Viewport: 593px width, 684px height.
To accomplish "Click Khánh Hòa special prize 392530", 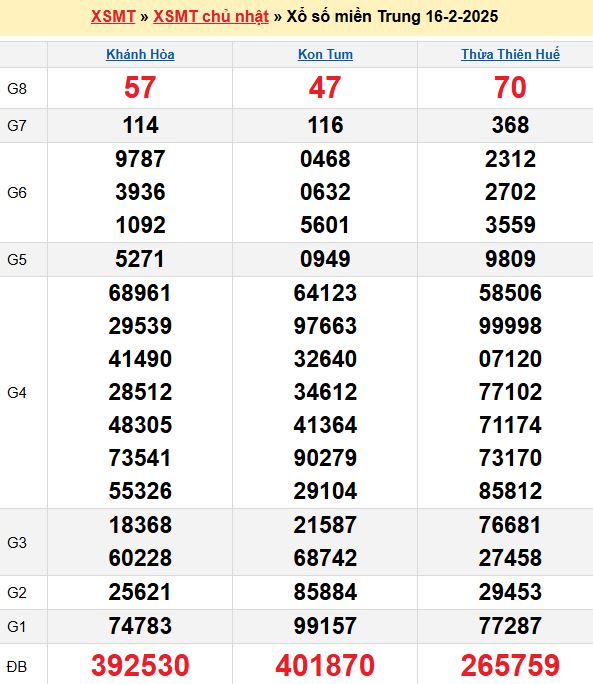I will [x=140, y=666].
